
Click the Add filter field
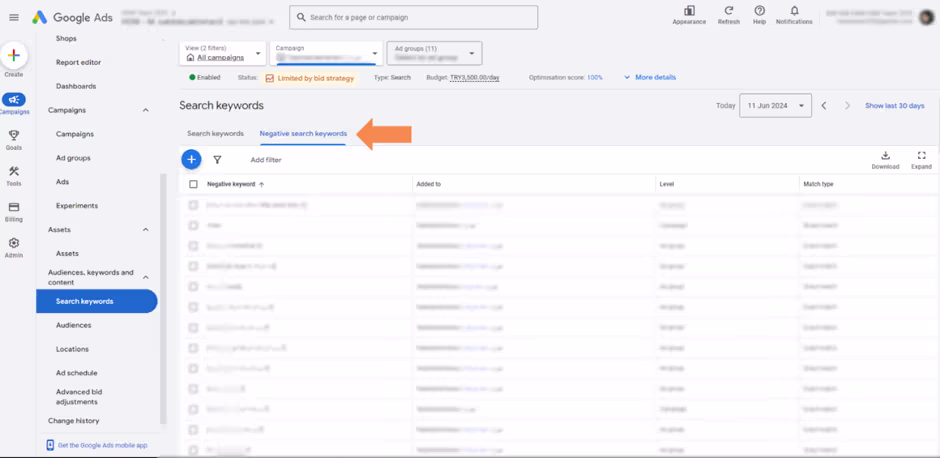(x=266, y=160)
